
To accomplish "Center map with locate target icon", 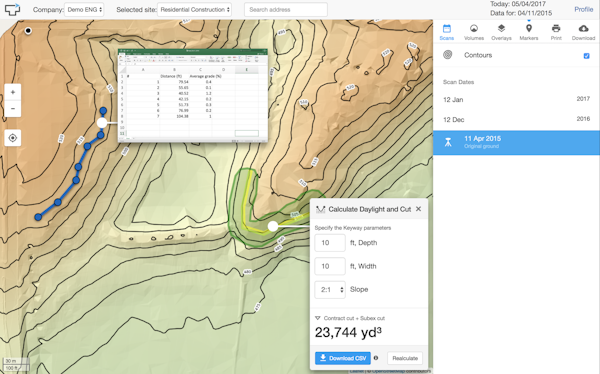I will click(13, 138).
